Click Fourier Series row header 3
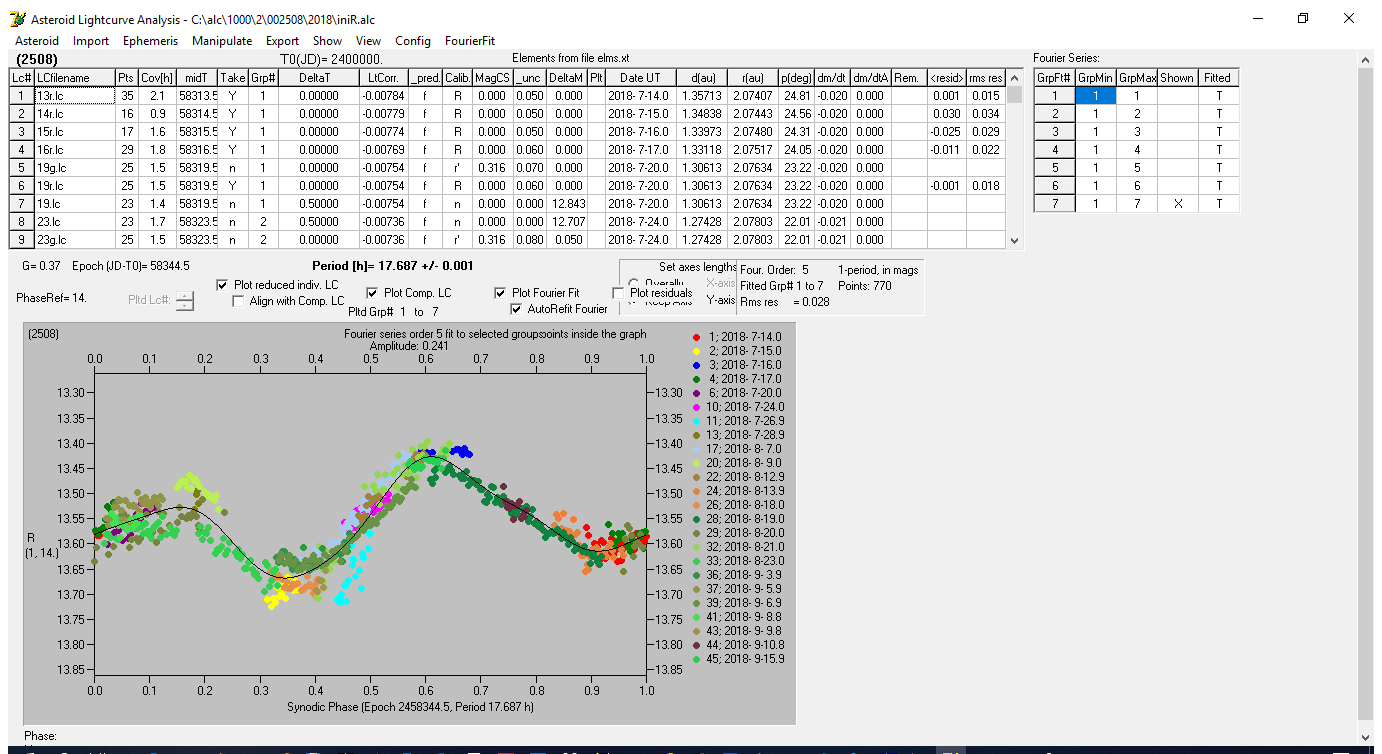This screenshot has width=1382, height=754. (1054, 132)
